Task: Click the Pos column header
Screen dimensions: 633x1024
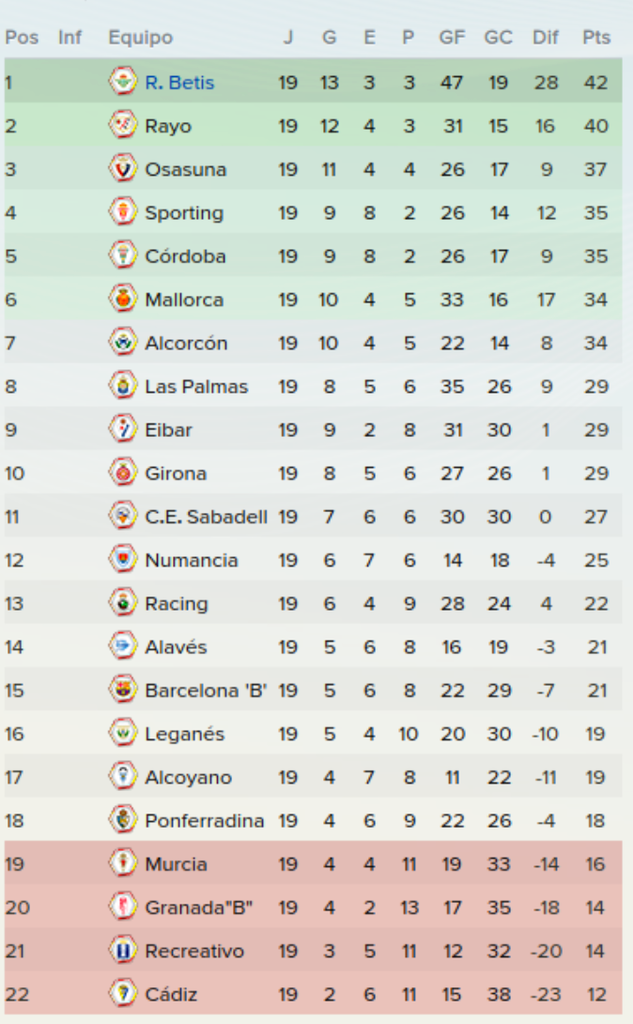Action: 22,37
